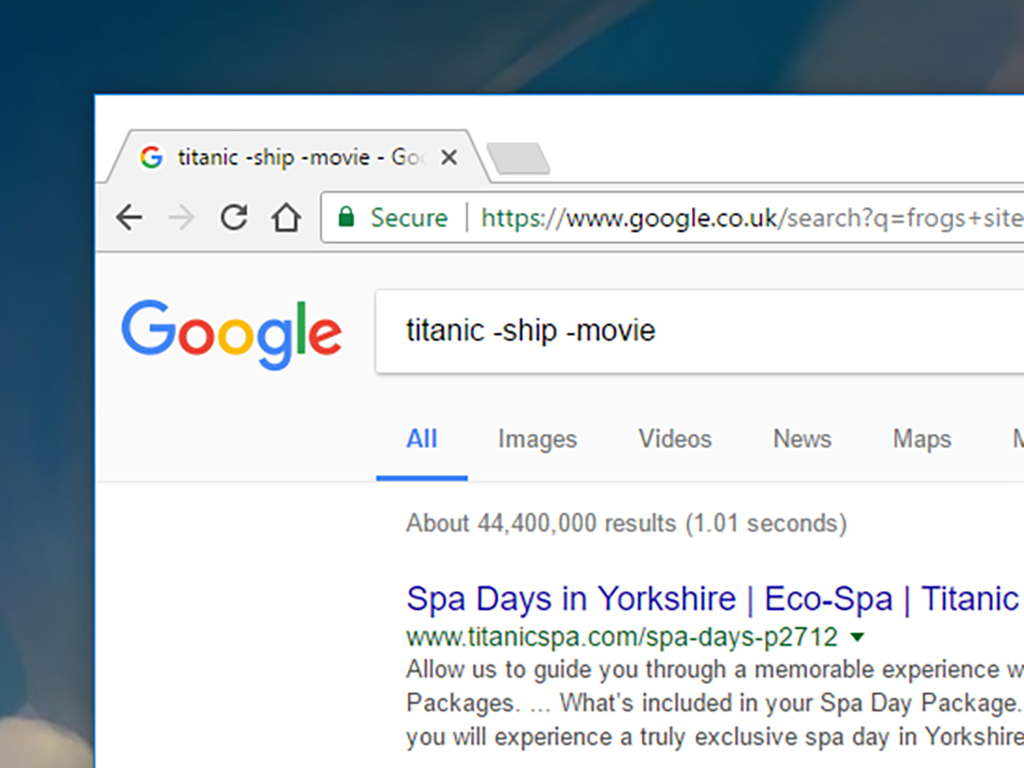Switch to the Images results tab
Screen dimensions: 1024x768
(x=537, y=439)
